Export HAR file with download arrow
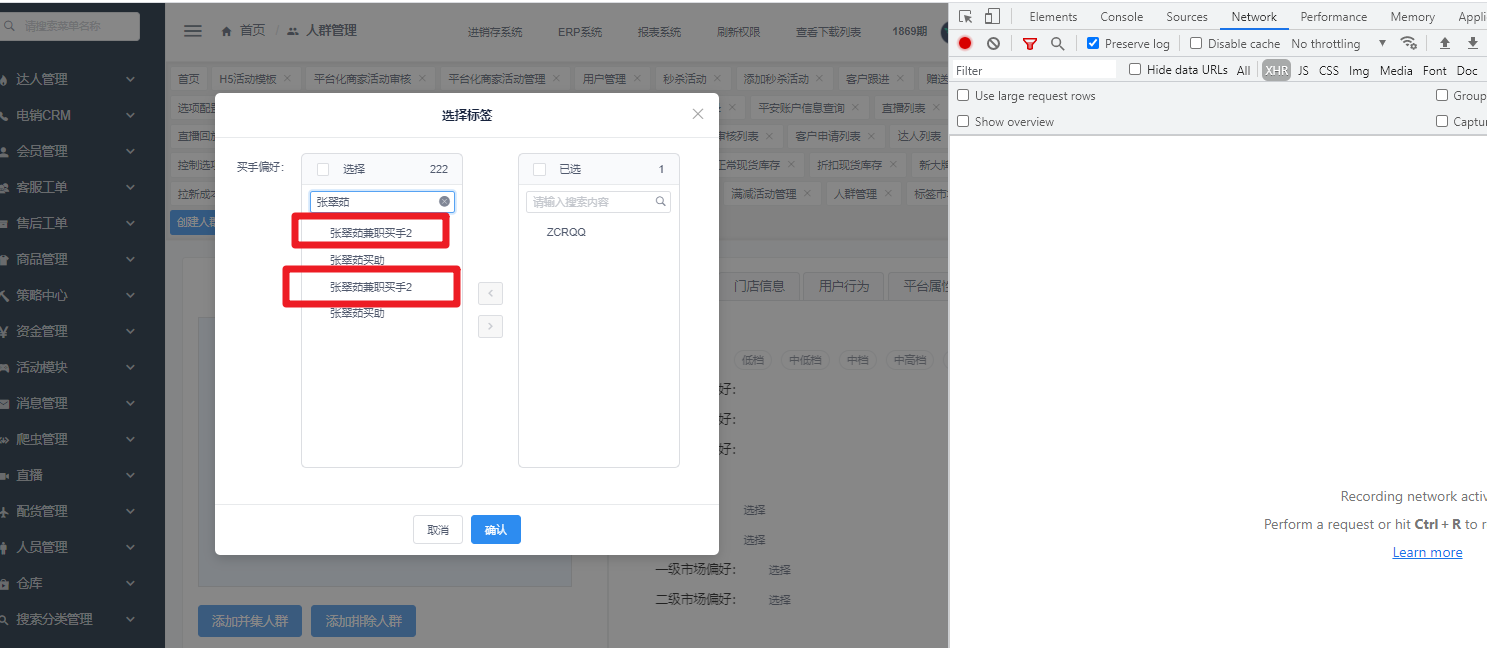This screenshot has width=1487, height=648. pos(1472,43)
